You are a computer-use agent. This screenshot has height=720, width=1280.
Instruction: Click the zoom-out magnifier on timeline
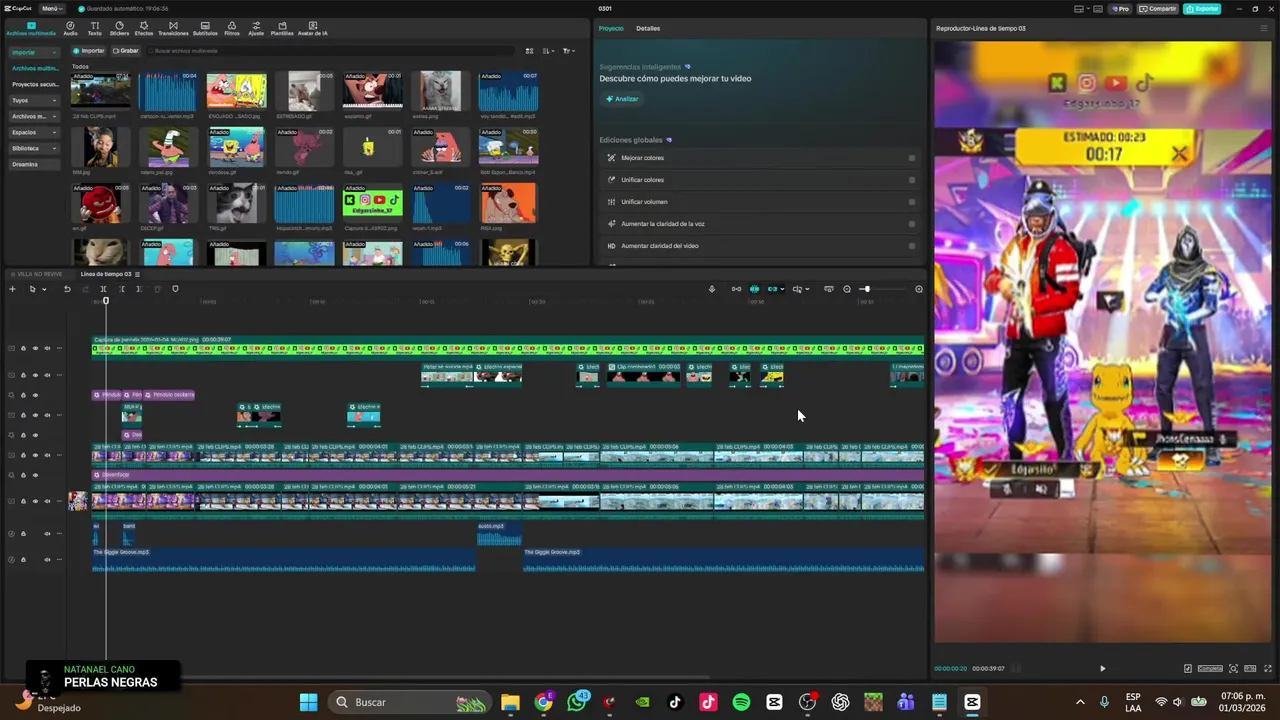847,289
